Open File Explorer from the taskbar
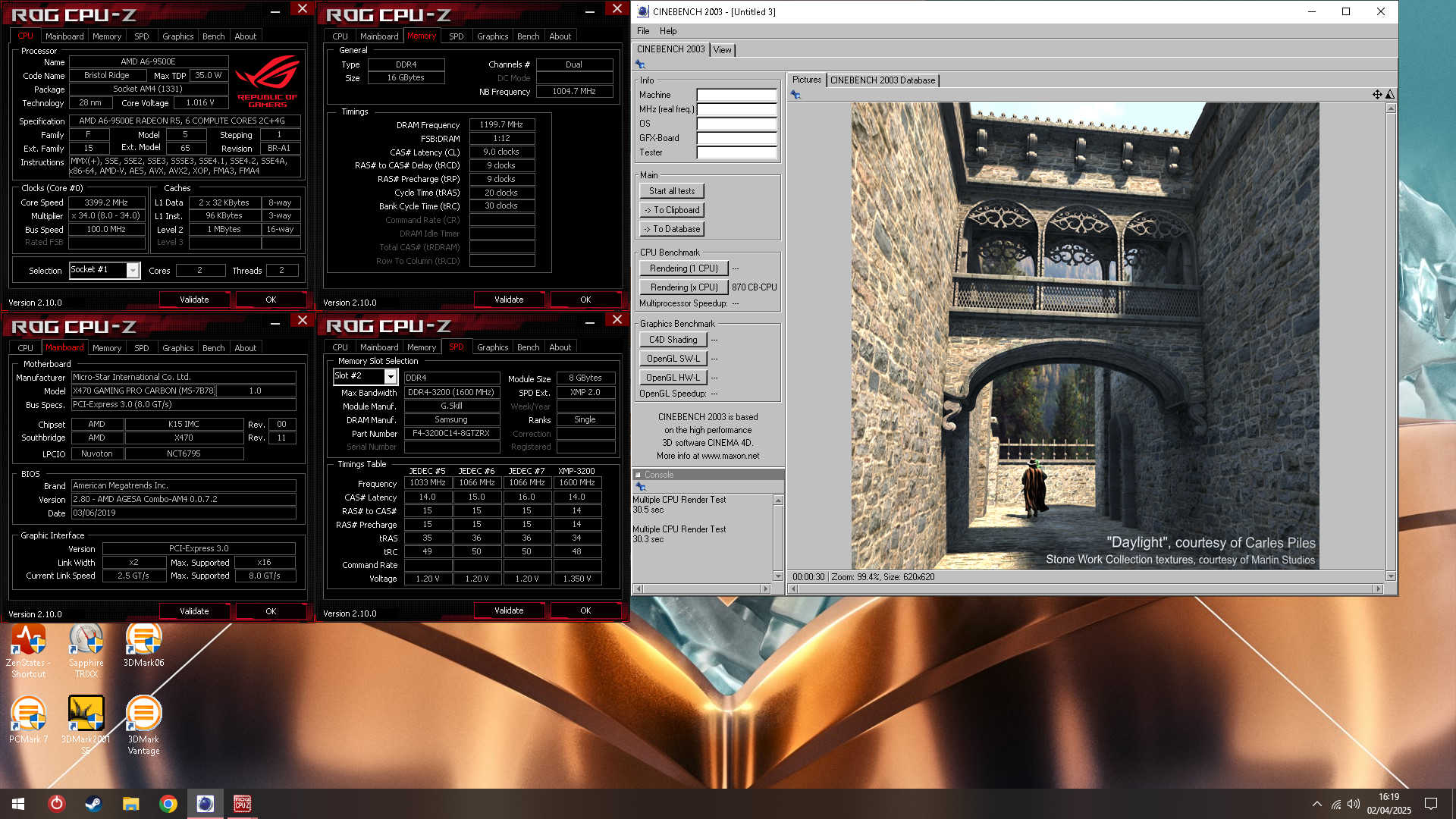 [130, 804]
